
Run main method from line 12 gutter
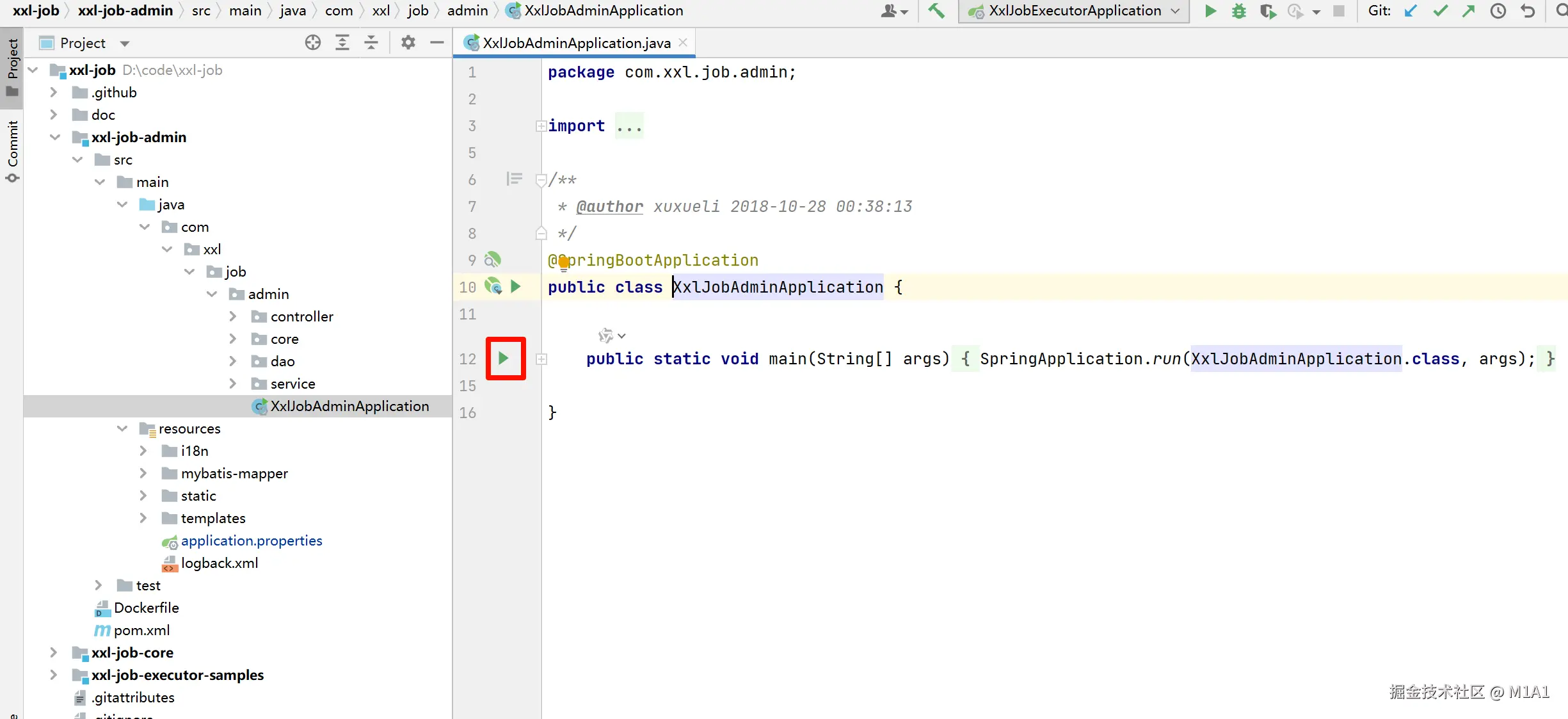504,359
